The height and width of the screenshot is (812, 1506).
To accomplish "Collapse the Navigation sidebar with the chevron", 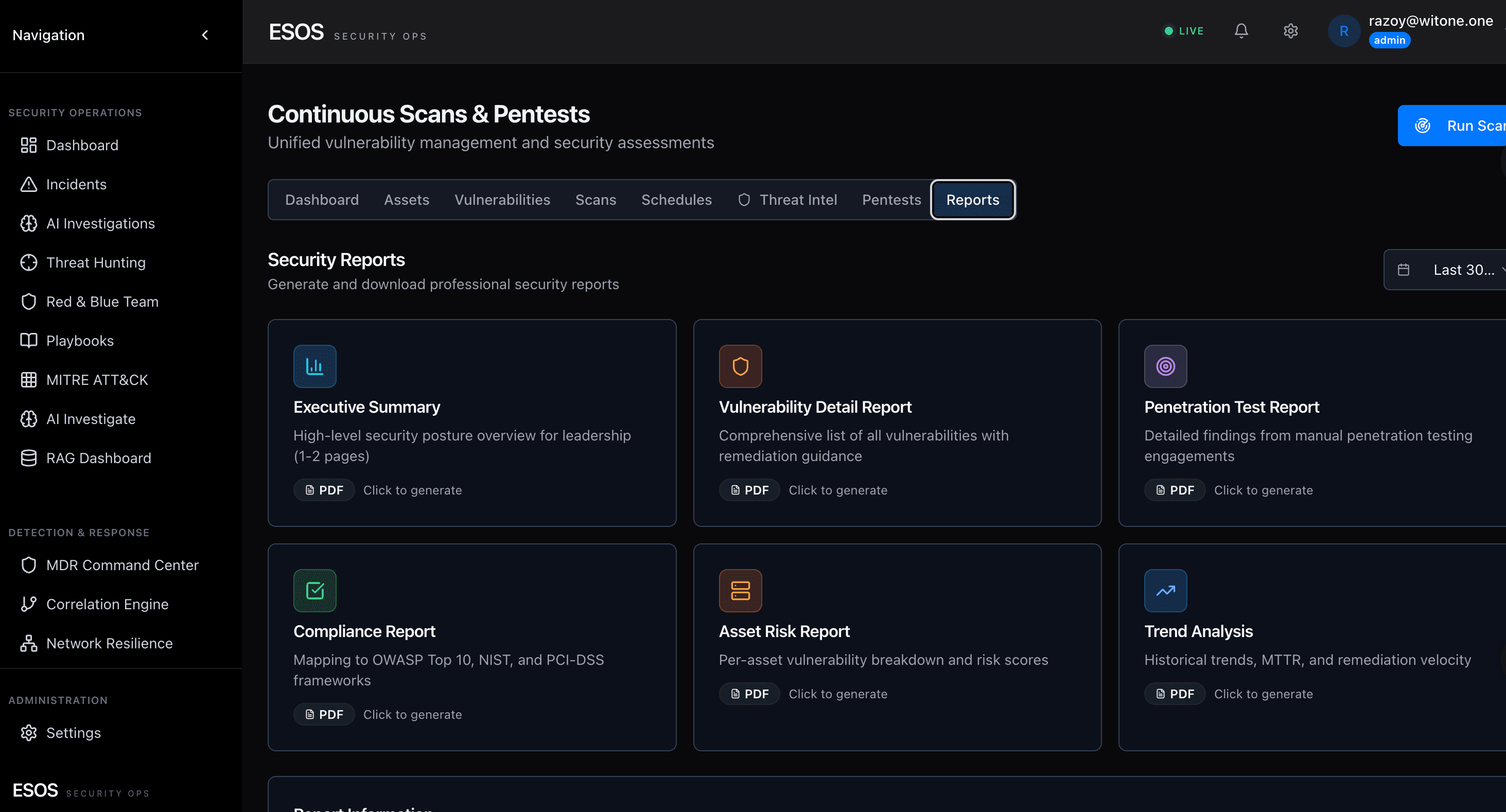I will 205,35.
